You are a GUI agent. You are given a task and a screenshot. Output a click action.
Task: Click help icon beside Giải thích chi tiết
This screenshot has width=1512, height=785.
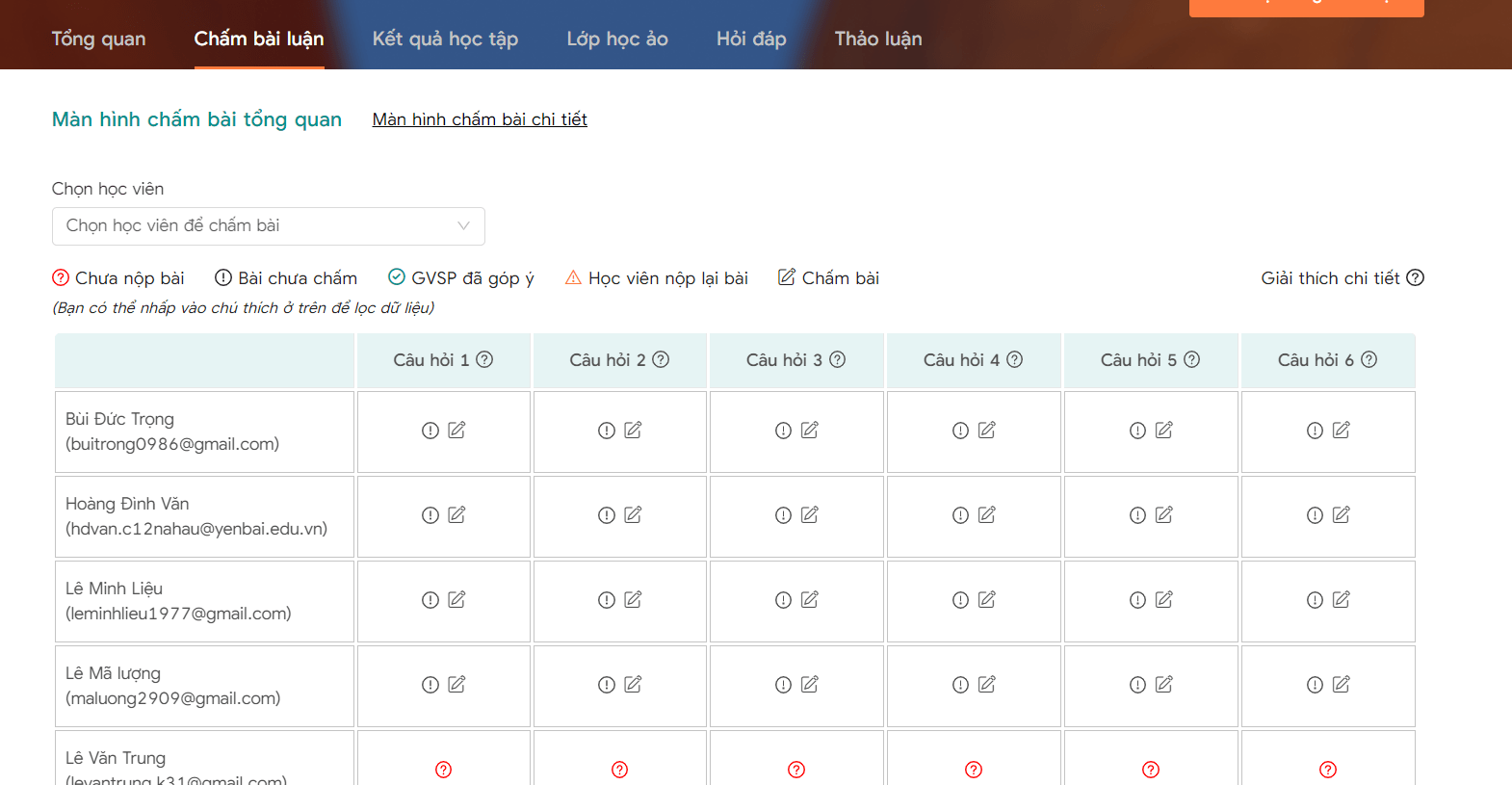click(x=1415, y=278)
